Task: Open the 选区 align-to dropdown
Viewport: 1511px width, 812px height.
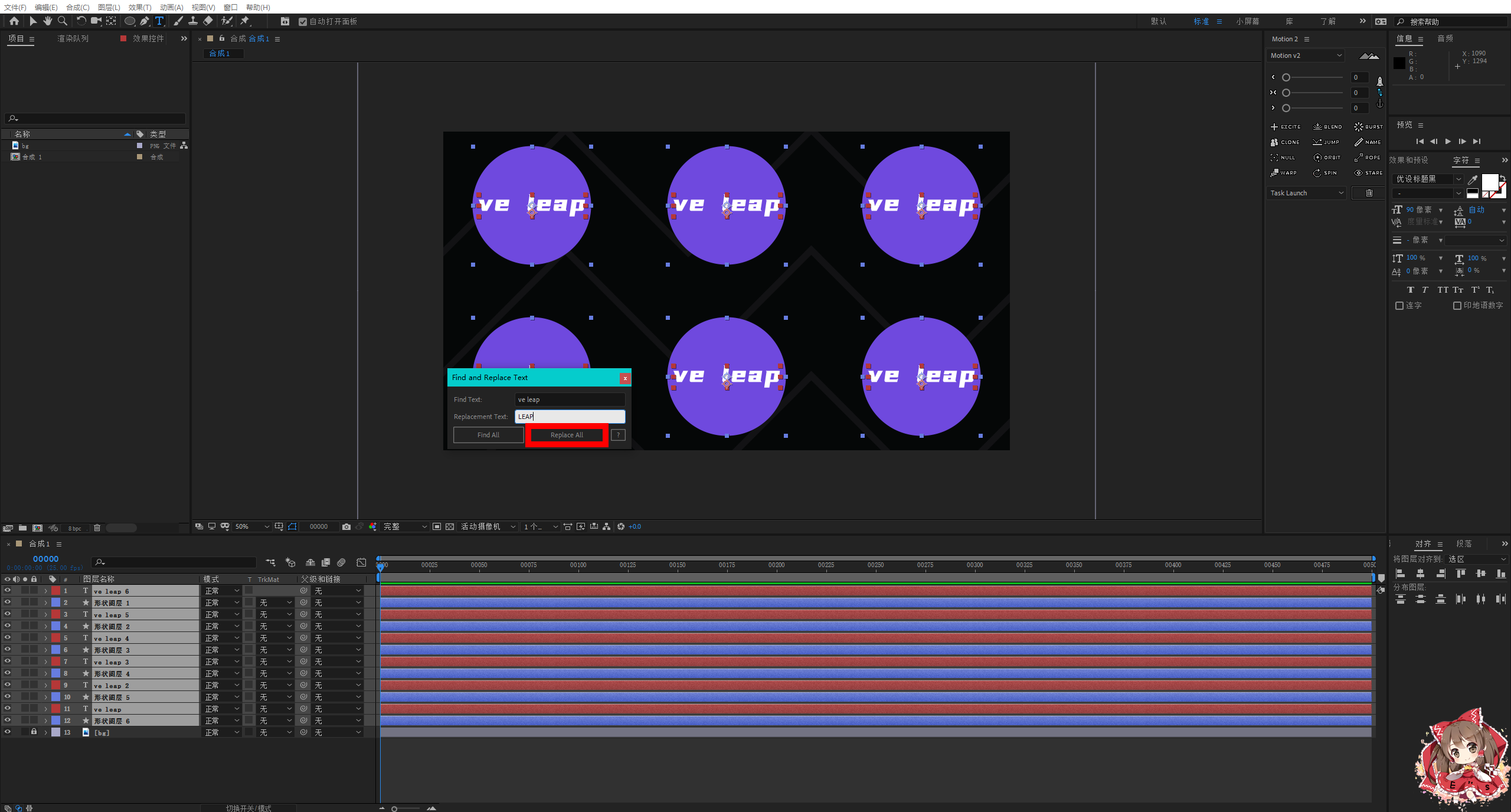Action: pyautogui.click(x=1477, y=559)
